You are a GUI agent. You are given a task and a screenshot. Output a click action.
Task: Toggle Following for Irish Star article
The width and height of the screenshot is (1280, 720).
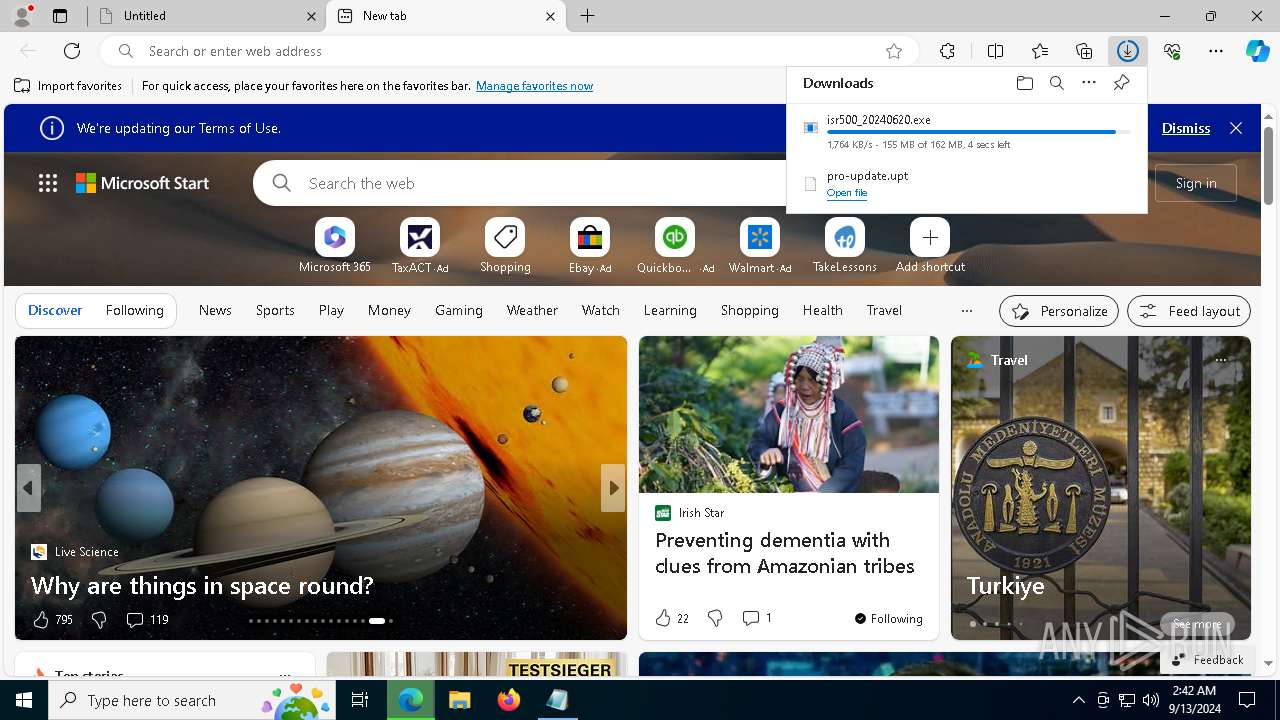click(889, 619)
